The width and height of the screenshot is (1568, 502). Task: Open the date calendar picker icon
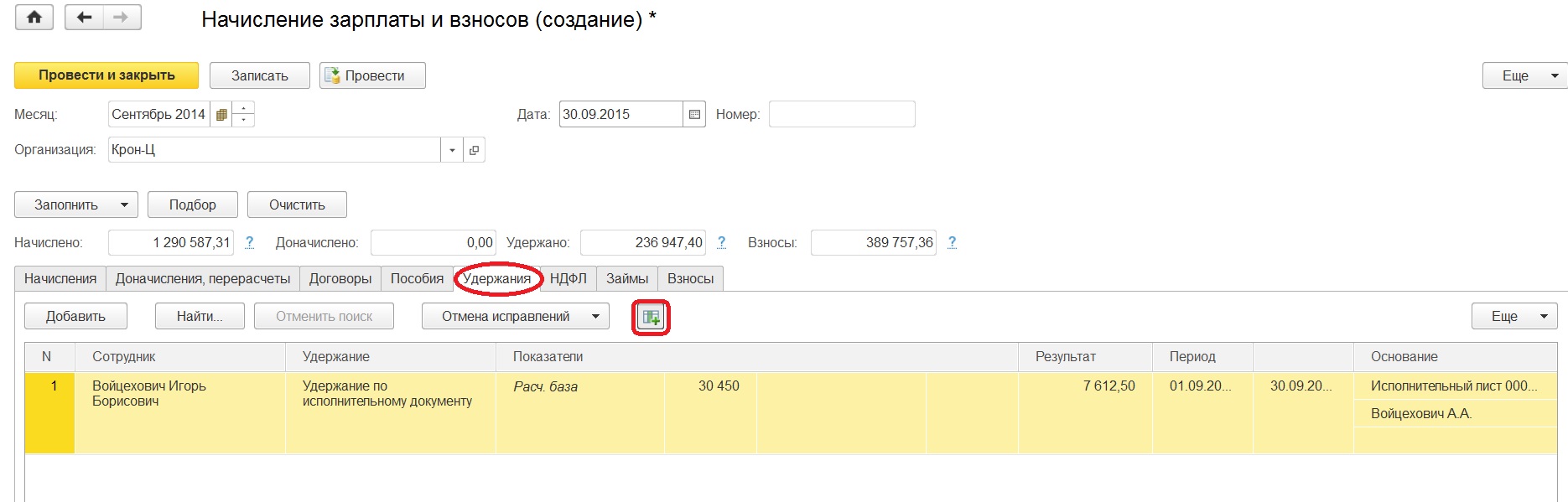(694, 115)
